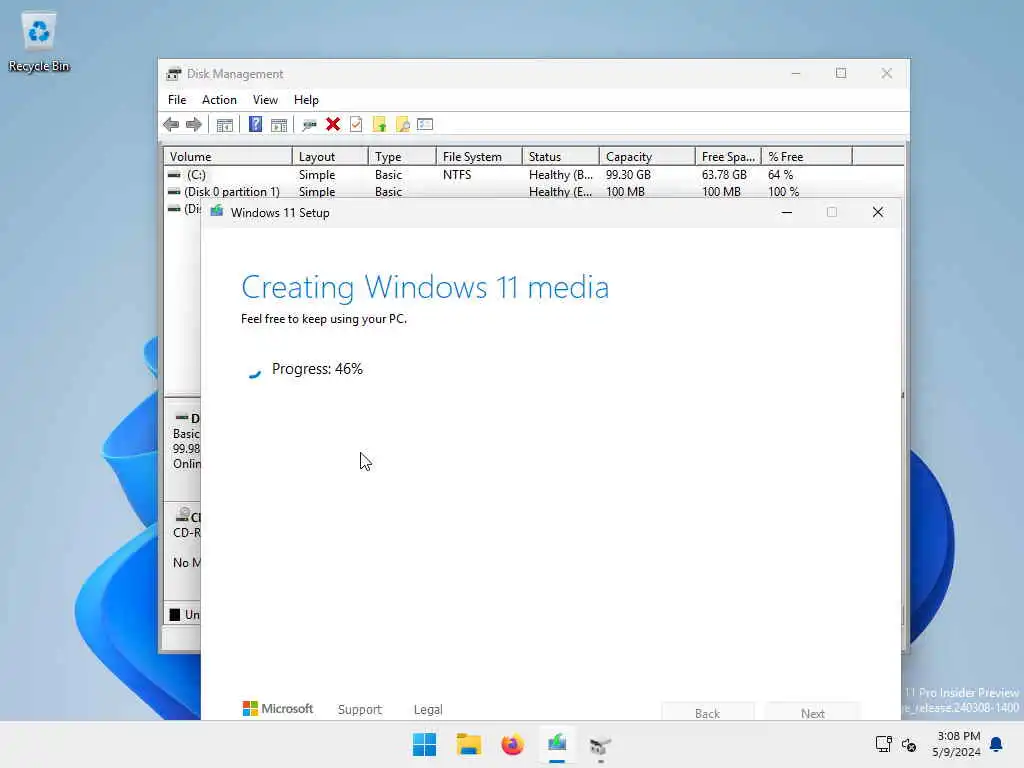This screenshot has width=1024, height=768.
Task: Click the Progress: 46% text
Action: click(x=317, y=369)
